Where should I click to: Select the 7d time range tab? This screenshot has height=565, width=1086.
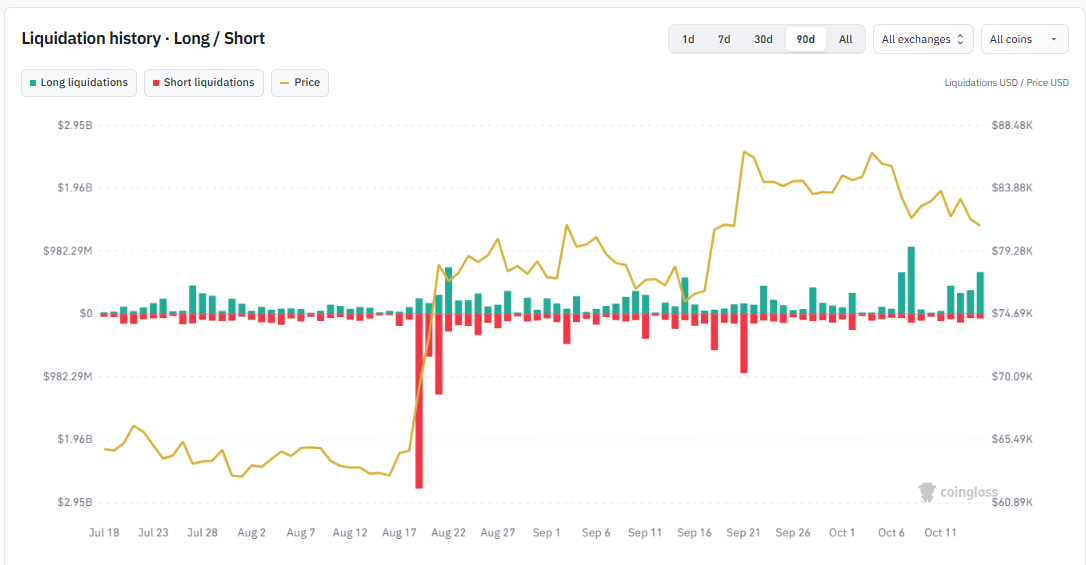click(724, 39)
